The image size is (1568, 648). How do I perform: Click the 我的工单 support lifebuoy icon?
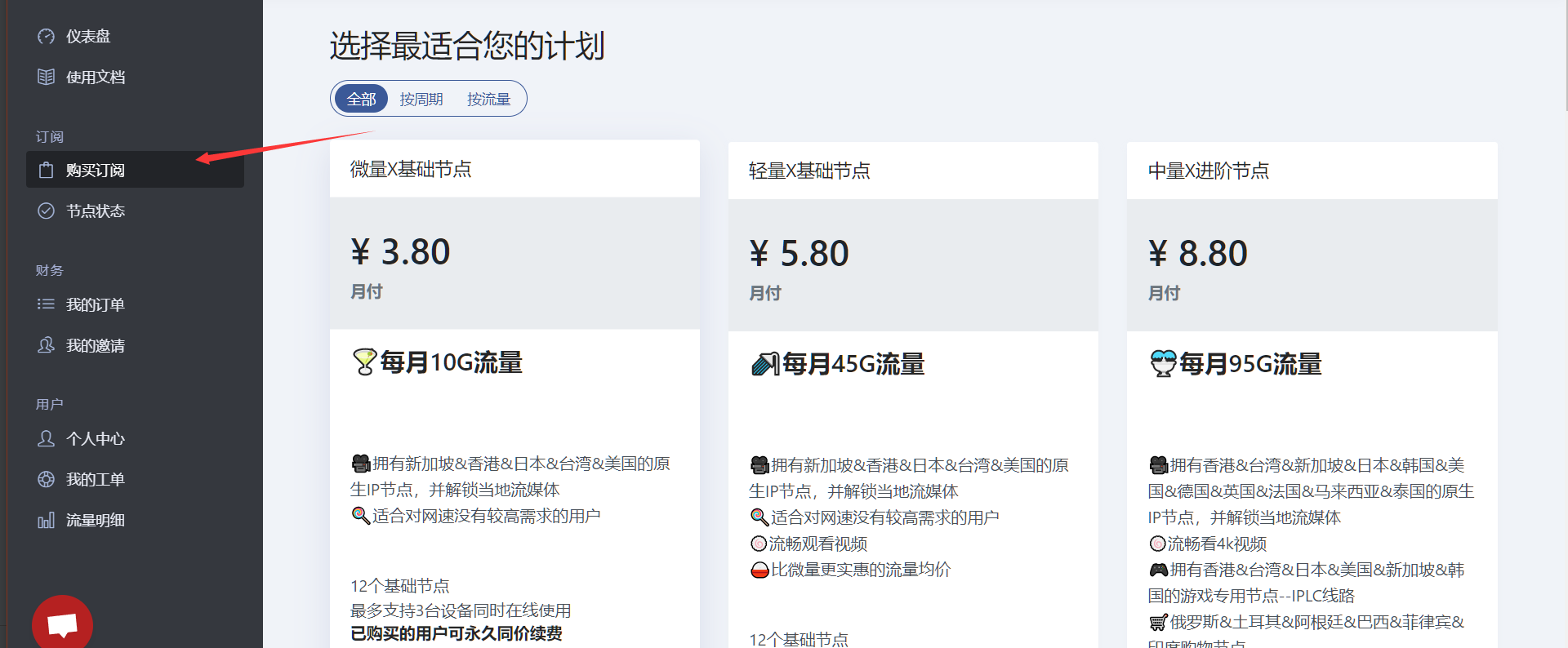click(47, 480)
